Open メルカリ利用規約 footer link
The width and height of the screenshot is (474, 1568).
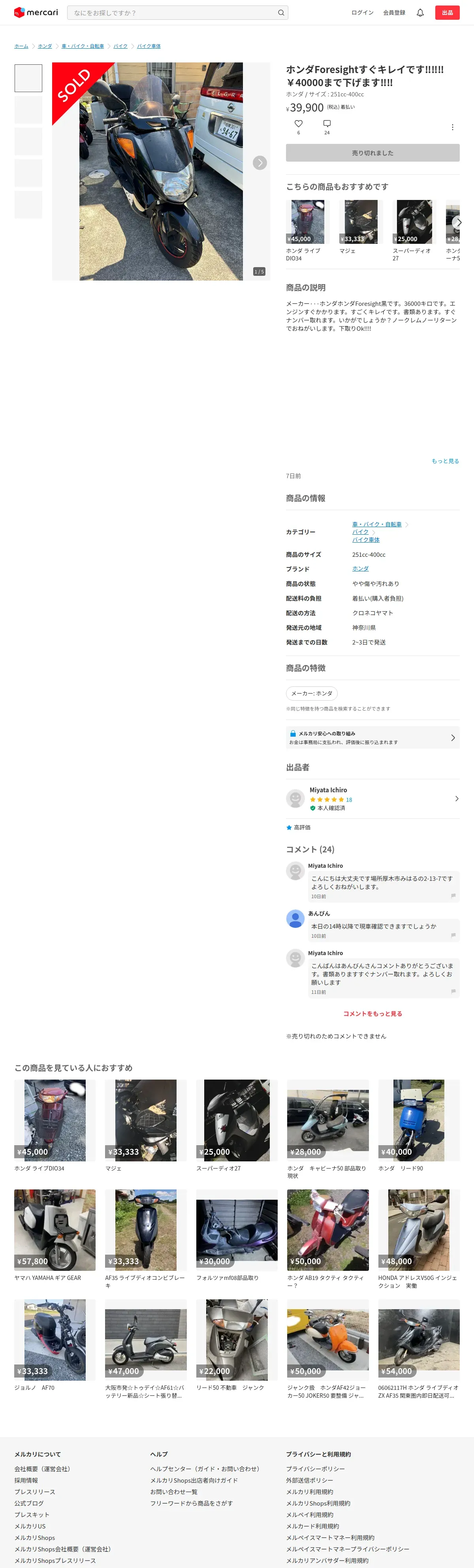[x=310, y=1492]
